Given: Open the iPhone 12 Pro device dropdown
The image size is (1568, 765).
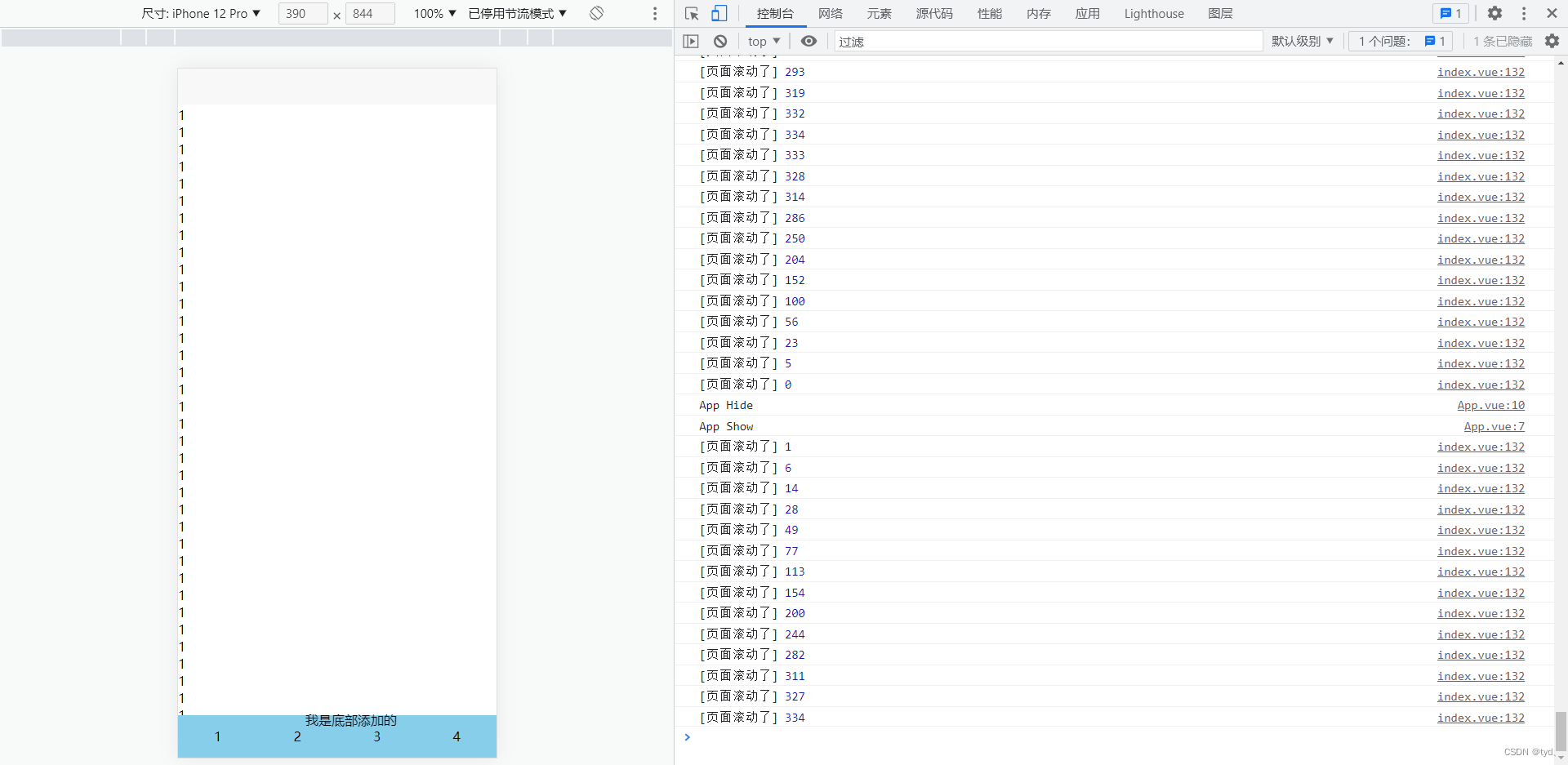Looking at the screenshot, I should click(201, 14).
